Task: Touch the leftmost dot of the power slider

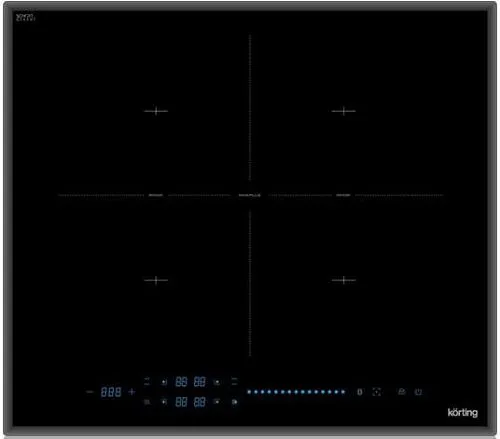Action: (x=249, y=392)
